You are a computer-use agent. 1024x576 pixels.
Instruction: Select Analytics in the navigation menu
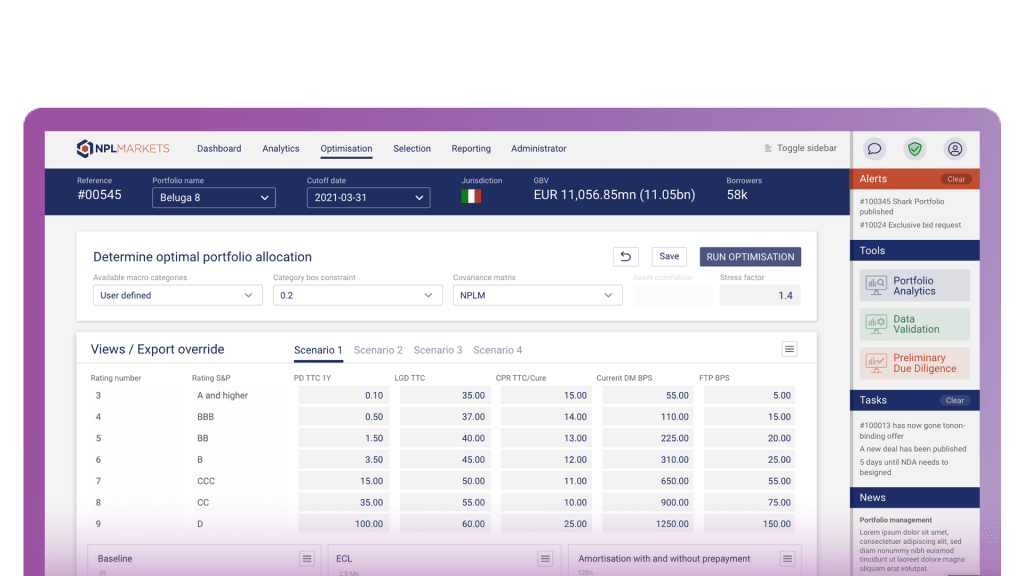point(280,147)
